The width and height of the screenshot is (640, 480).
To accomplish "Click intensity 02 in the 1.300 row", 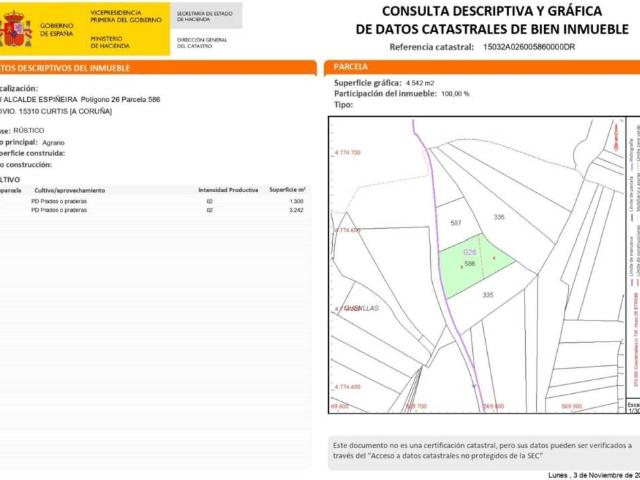I will pyautogui.click(x=209, y=201).
